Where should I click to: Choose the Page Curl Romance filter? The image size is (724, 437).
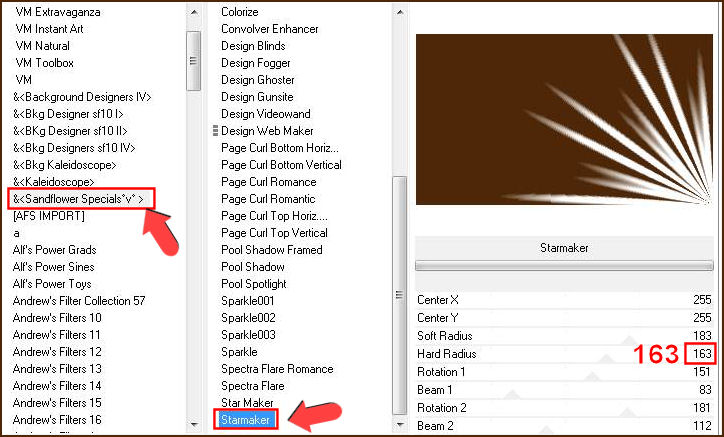click(268, 182)
